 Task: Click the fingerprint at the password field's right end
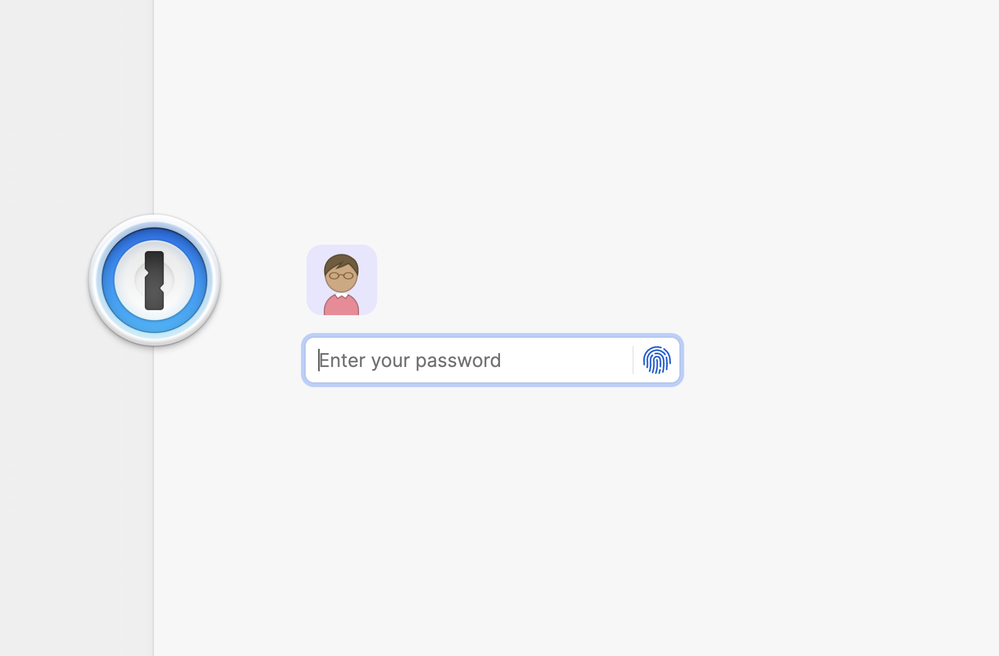(656, 360)
